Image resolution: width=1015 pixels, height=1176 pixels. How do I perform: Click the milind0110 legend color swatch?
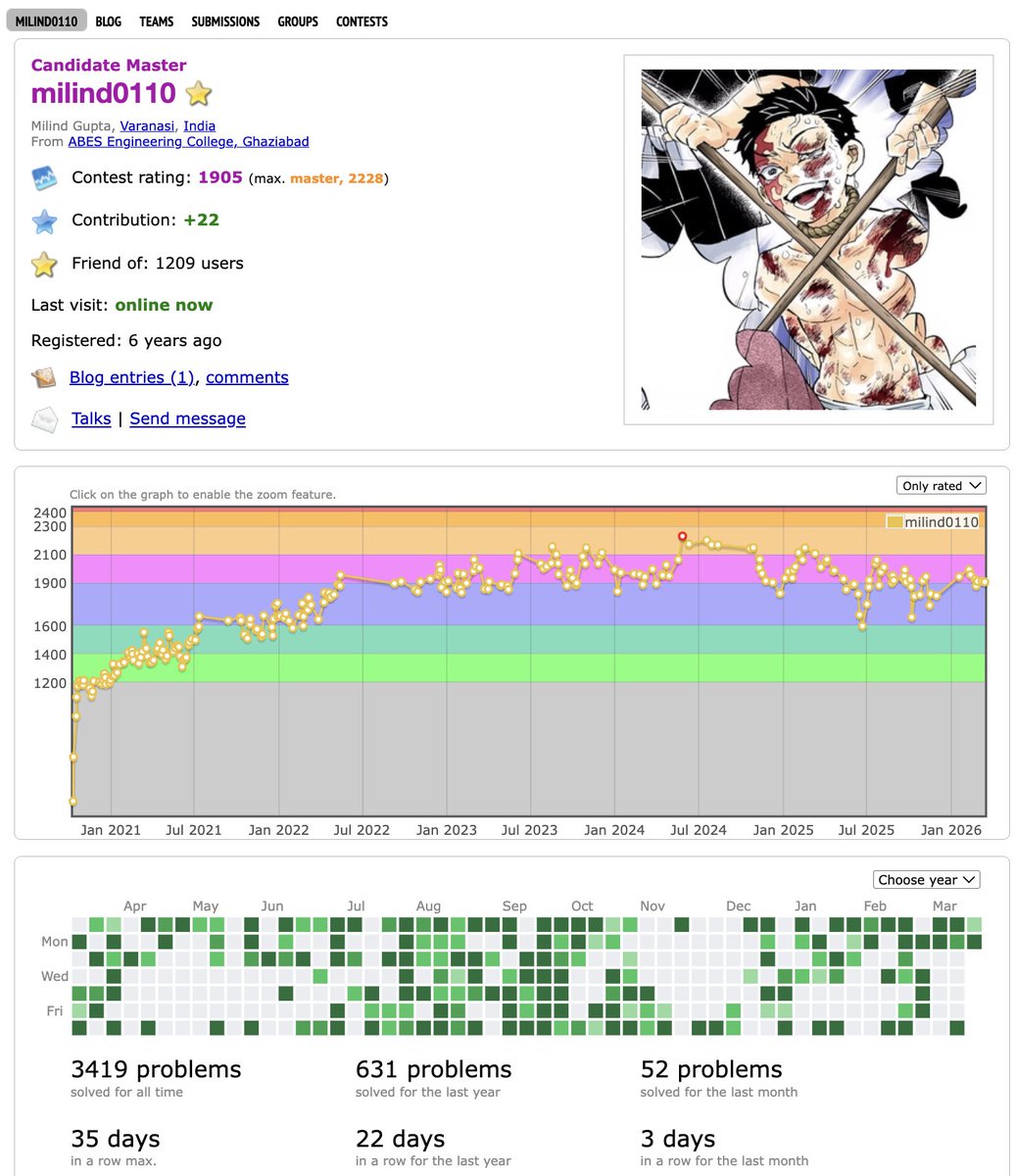(894, 522)
